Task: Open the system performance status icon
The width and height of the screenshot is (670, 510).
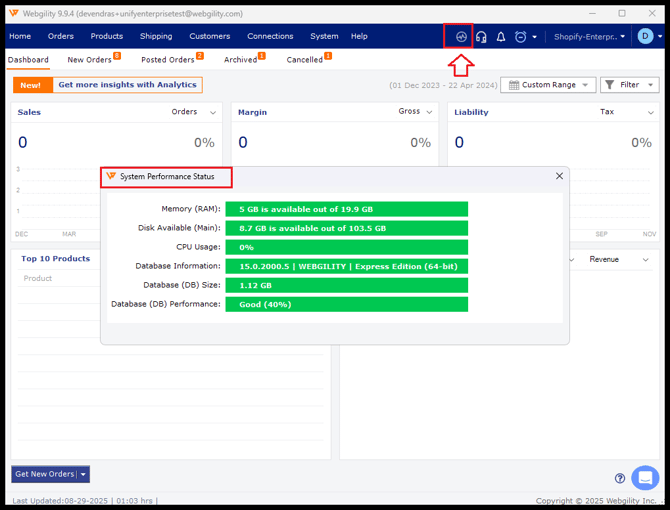Action: pos(461,37)
